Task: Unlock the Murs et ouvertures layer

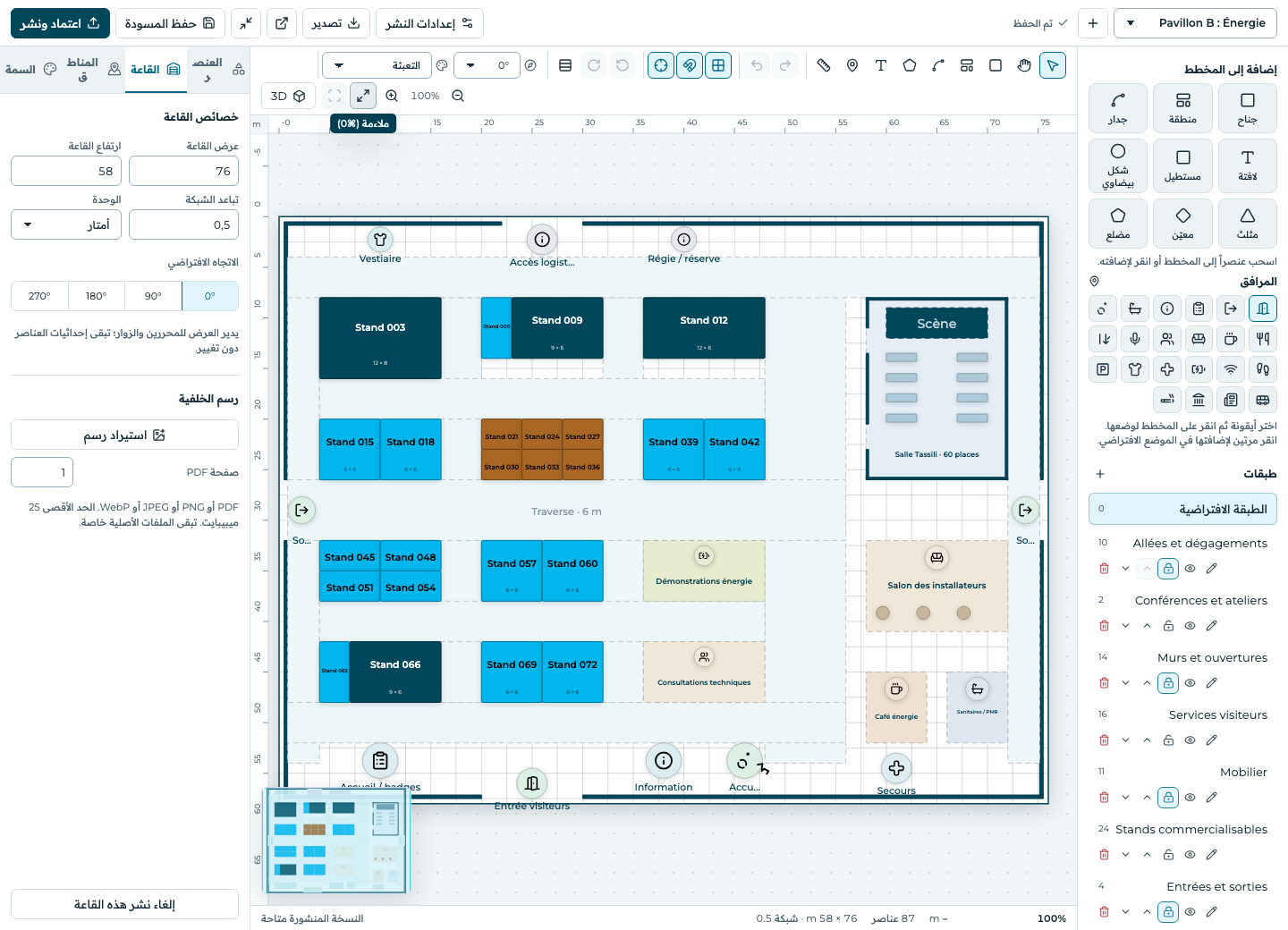Action: 1168,683
